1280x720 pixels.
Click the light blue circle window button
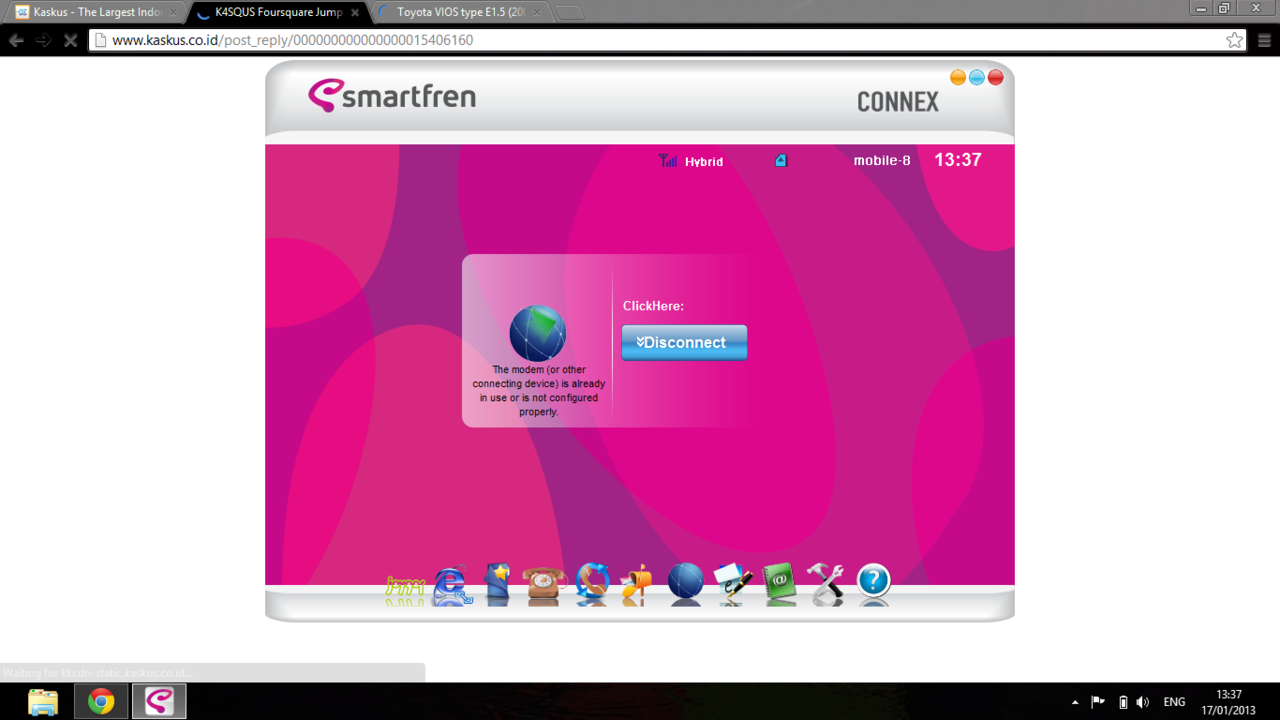pos(977,78)
